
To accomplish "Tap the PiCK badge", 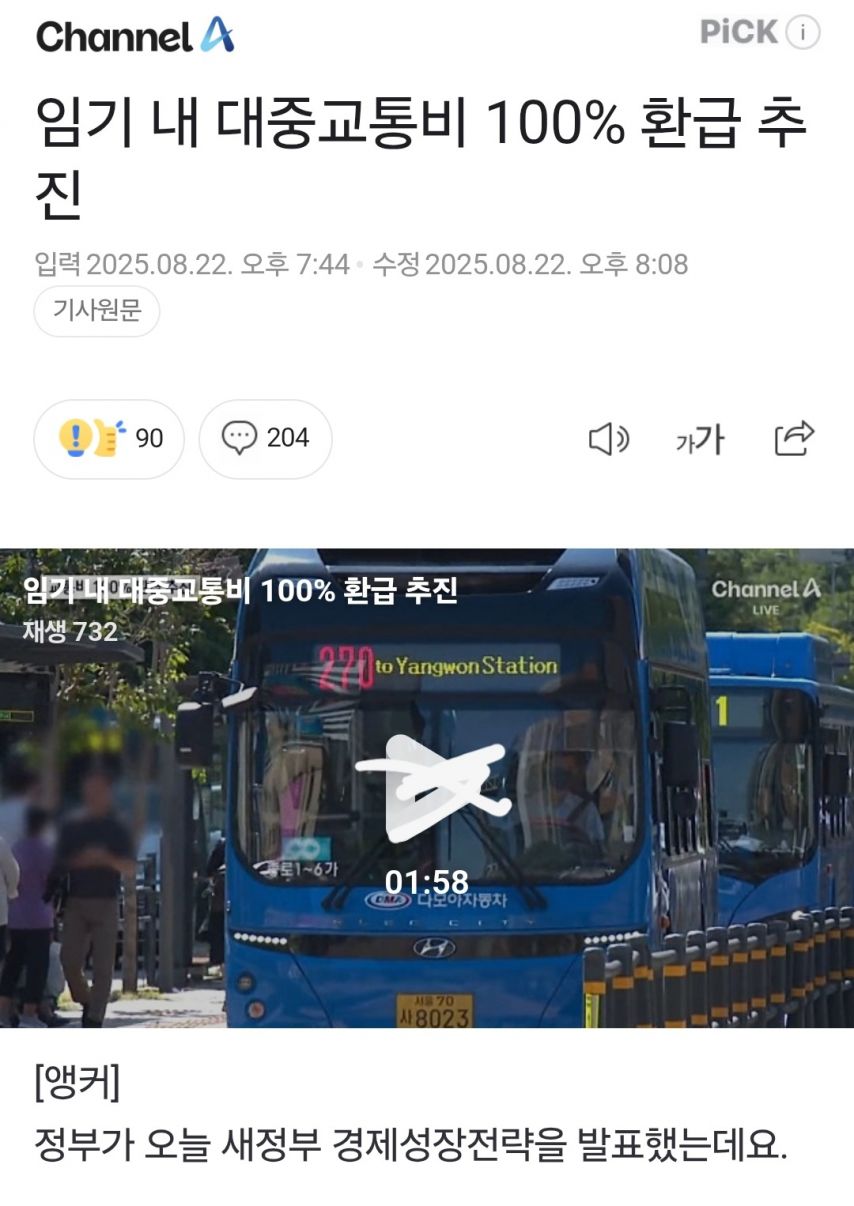I will pyautogui.click(x=739, y=32).
